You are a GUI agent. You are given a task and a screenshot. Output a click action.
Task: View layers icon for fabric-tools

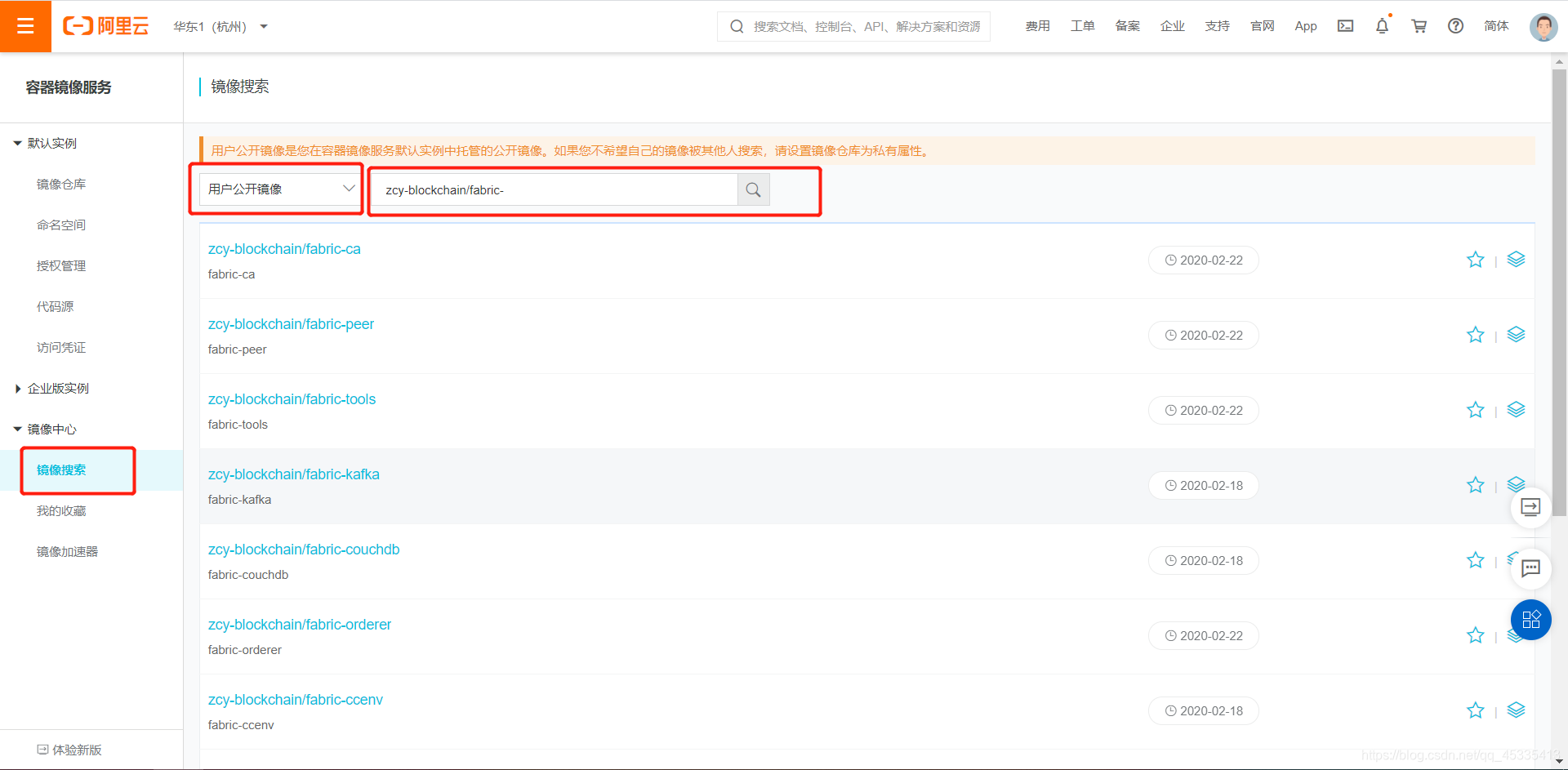point(1516,410)
